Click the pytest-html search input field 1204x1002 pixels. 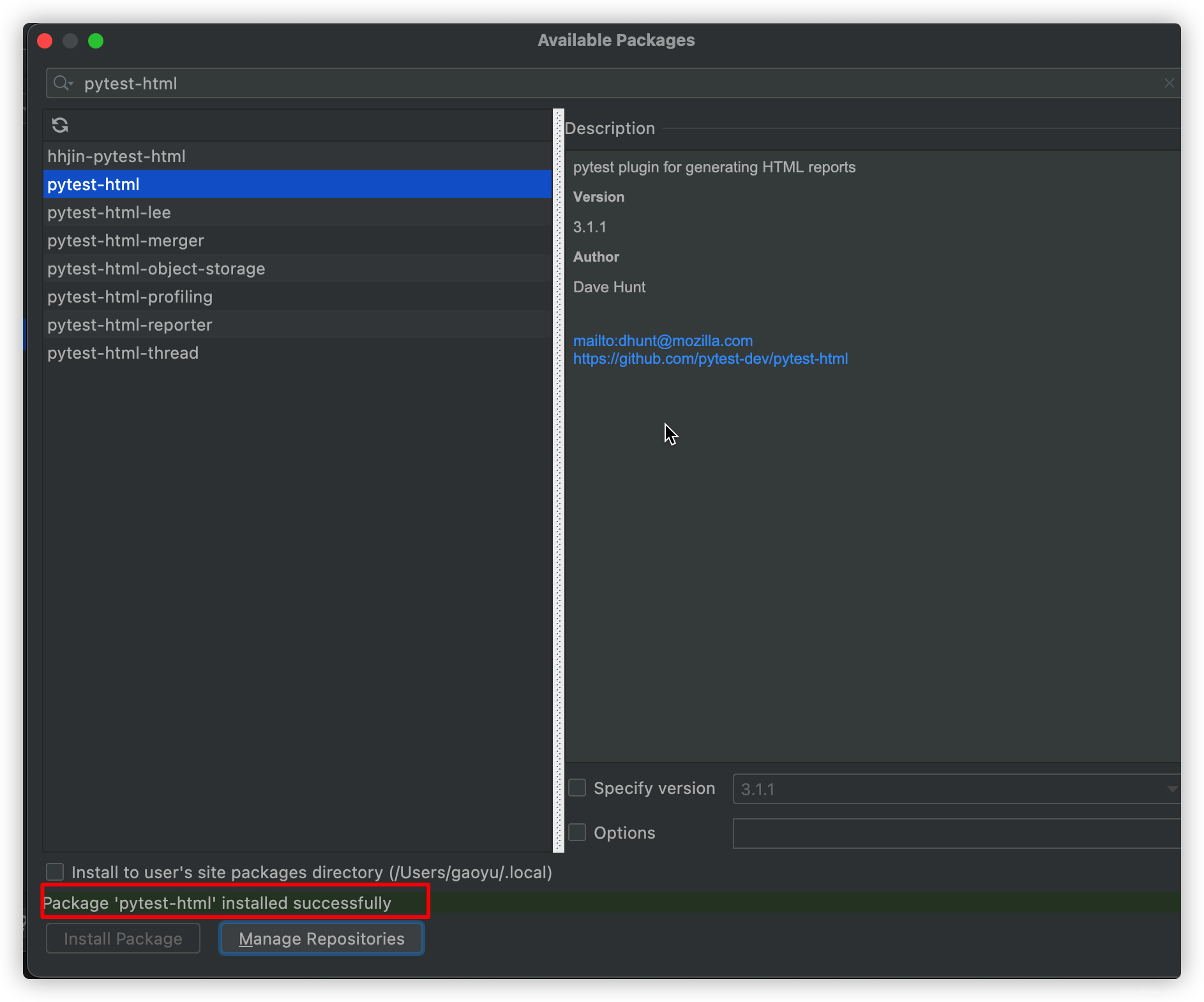pos(613,84)
